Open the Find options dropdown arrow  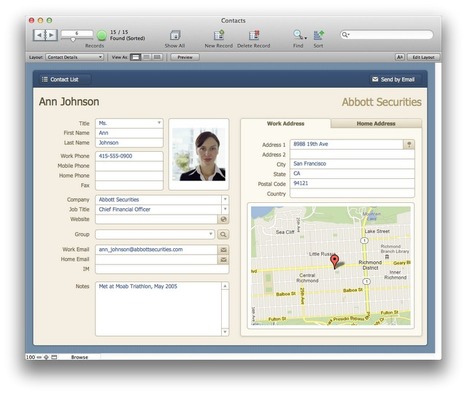pyautogui.click(x=305, y=38)
